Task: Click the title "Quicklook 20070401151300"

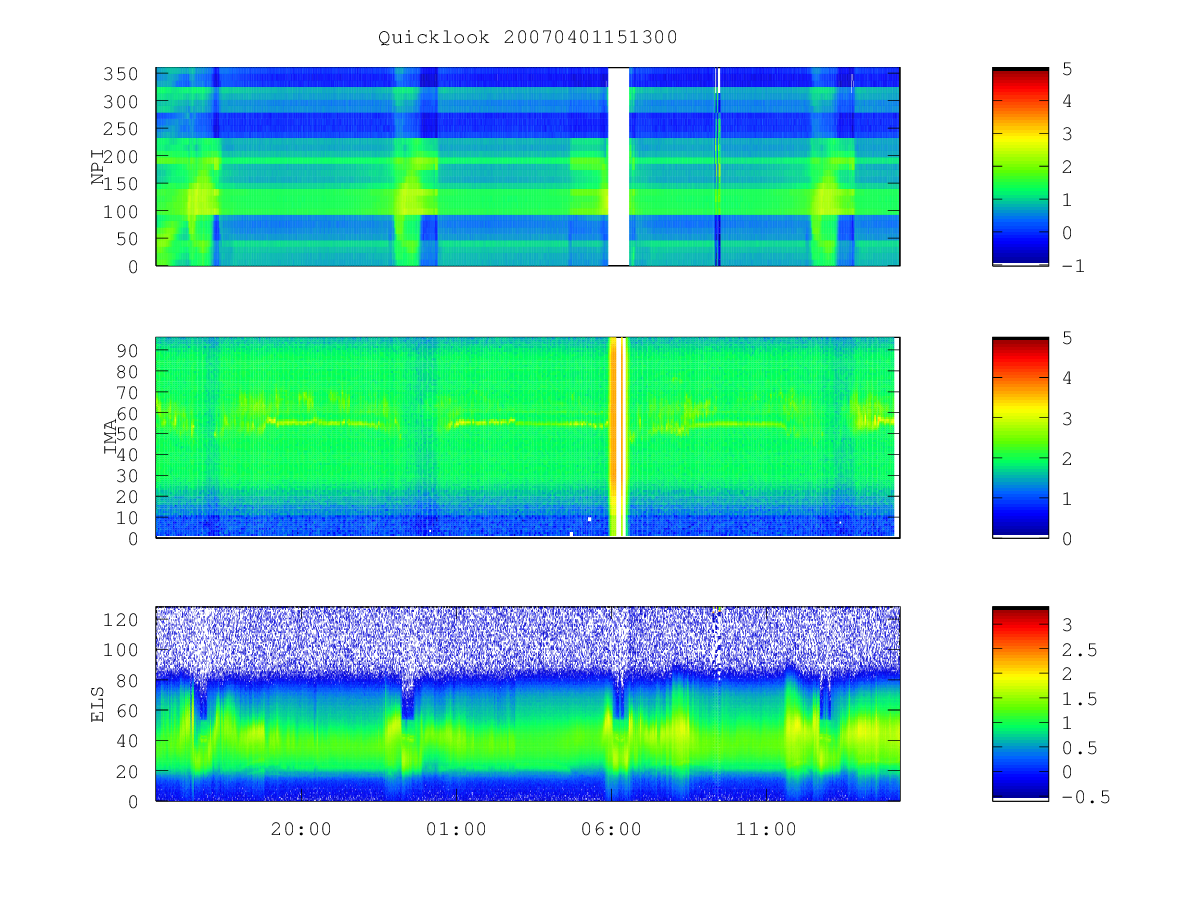Action: (x=527, y=38)
